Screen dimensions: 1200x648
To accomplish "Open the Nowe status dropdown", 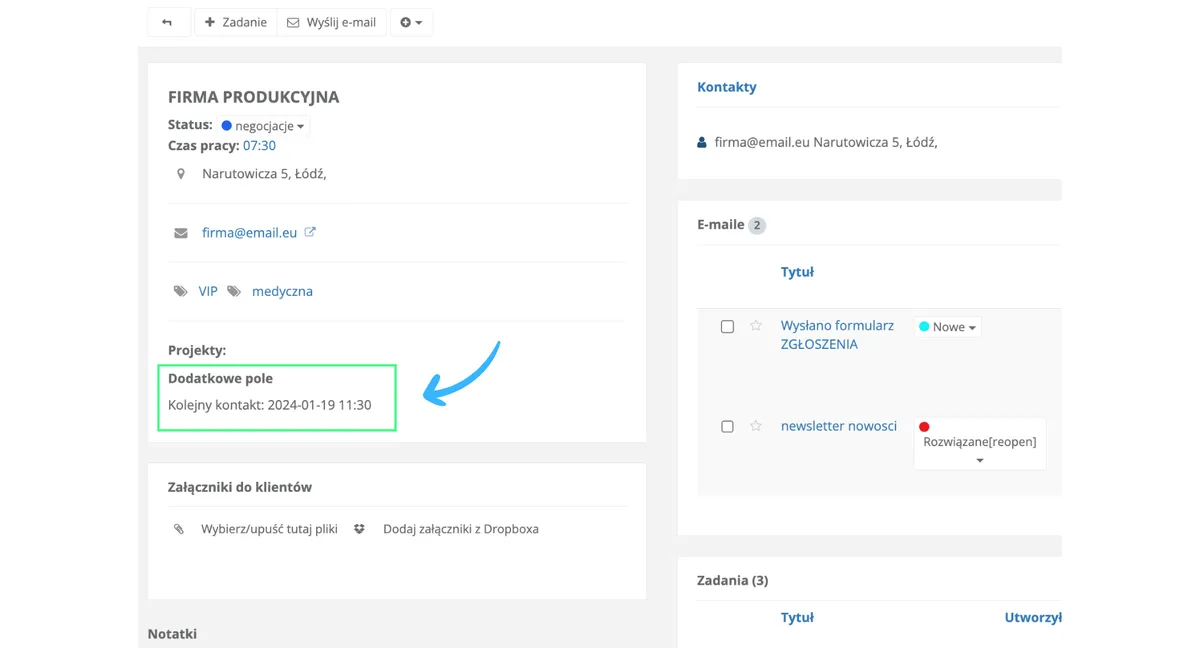I will [x=947, y=327].
